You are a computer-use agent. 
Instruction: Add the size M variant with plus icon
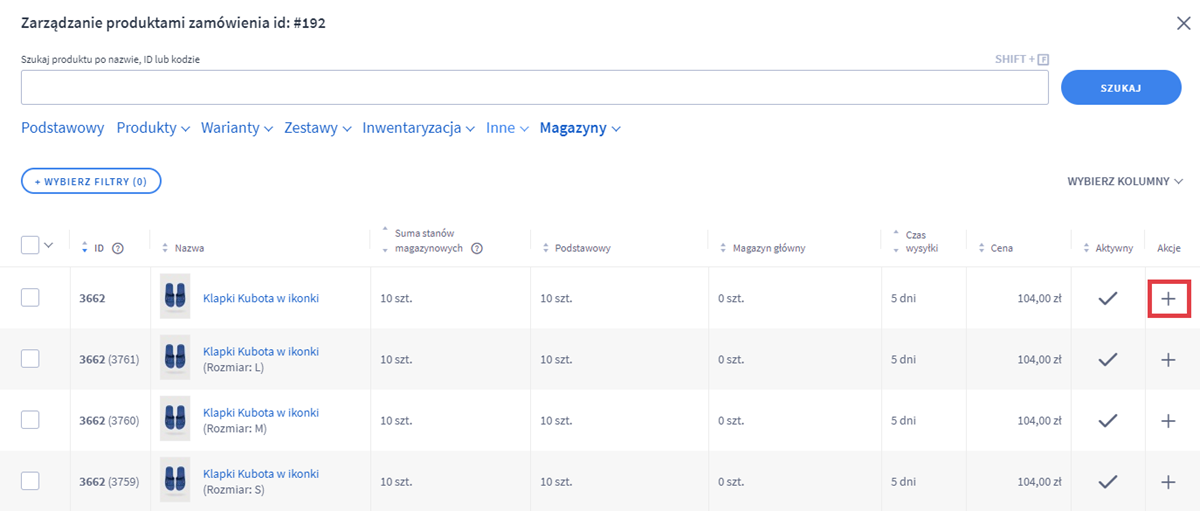click(1168, 421)
